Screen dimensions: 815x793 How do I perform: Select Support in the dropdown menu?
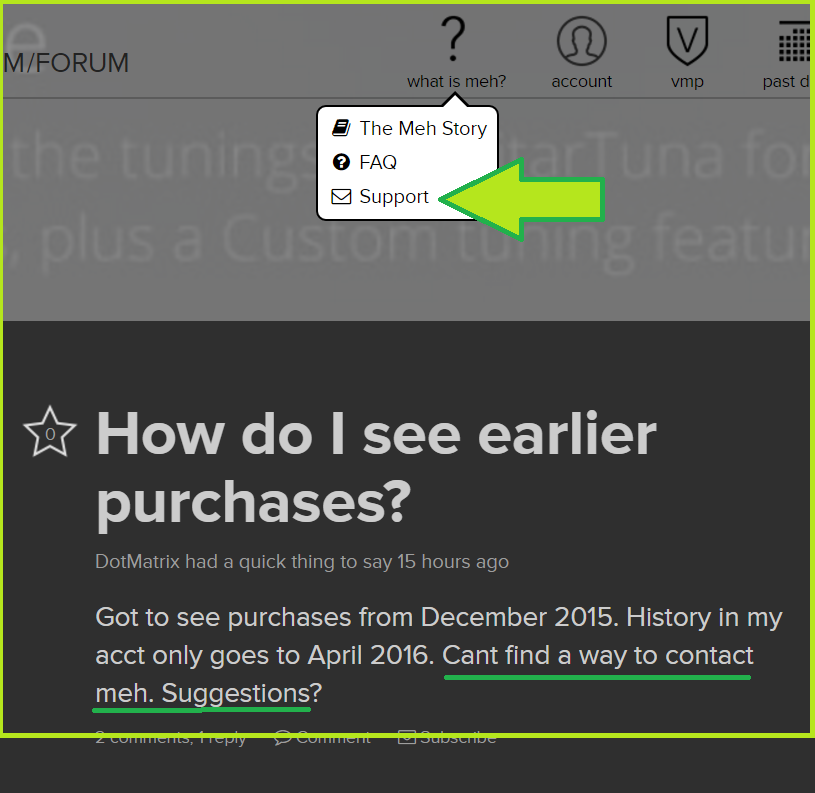(394, 196)
